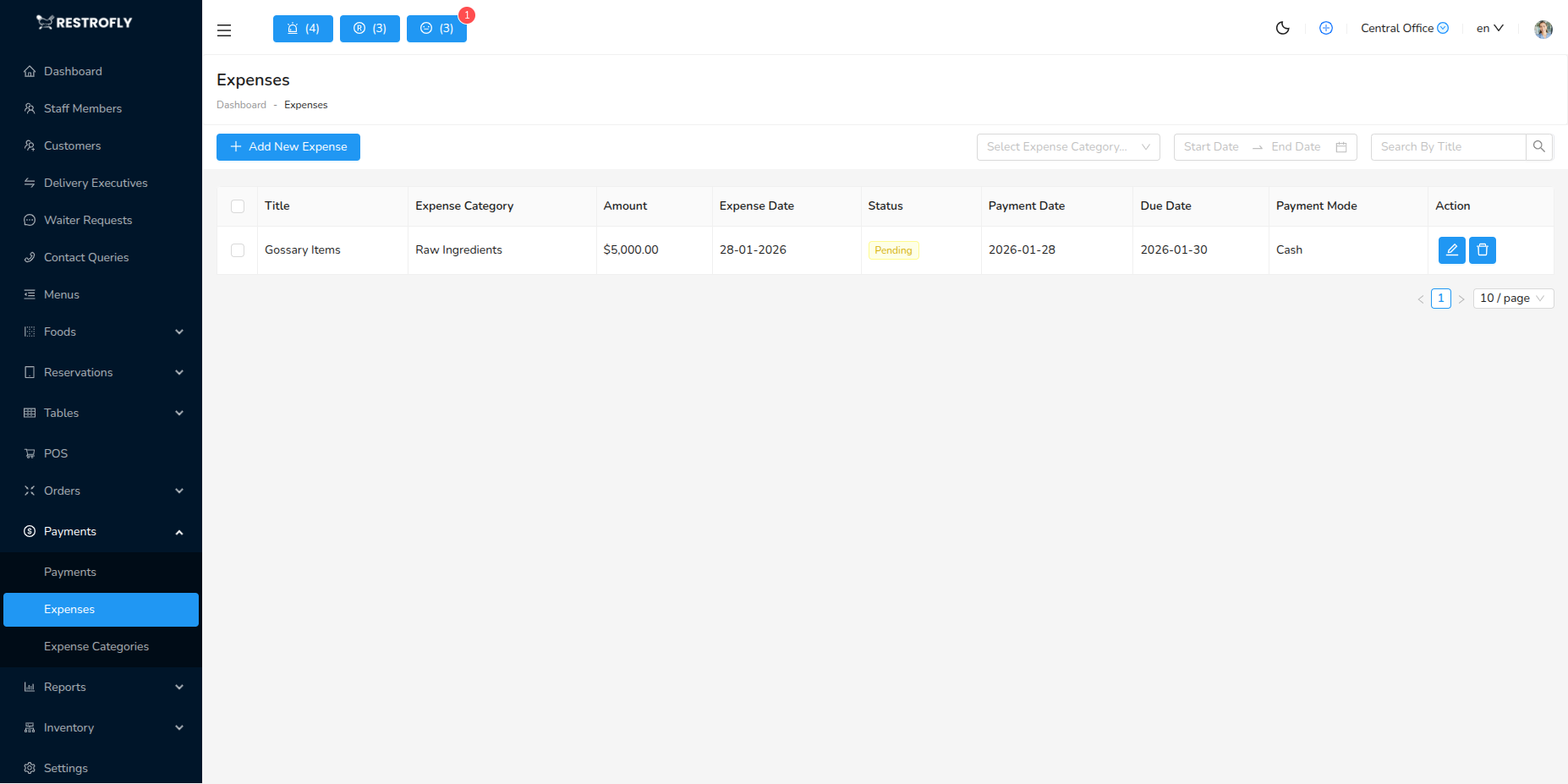Go back via the Dashboard breadcrumb link
The height and width of the screenshot is (784, 1568).
(x=241, y=104)
